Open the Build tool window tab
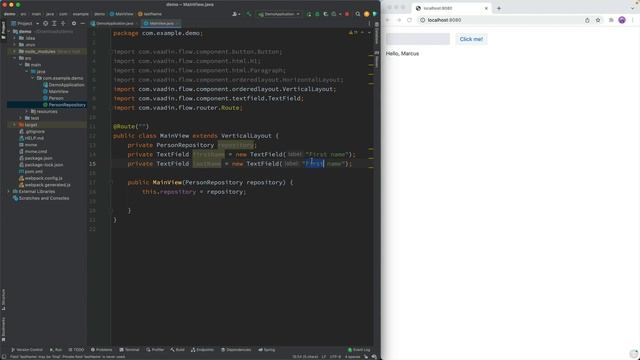This screenshot has width=640, height=360. [178, 350]
